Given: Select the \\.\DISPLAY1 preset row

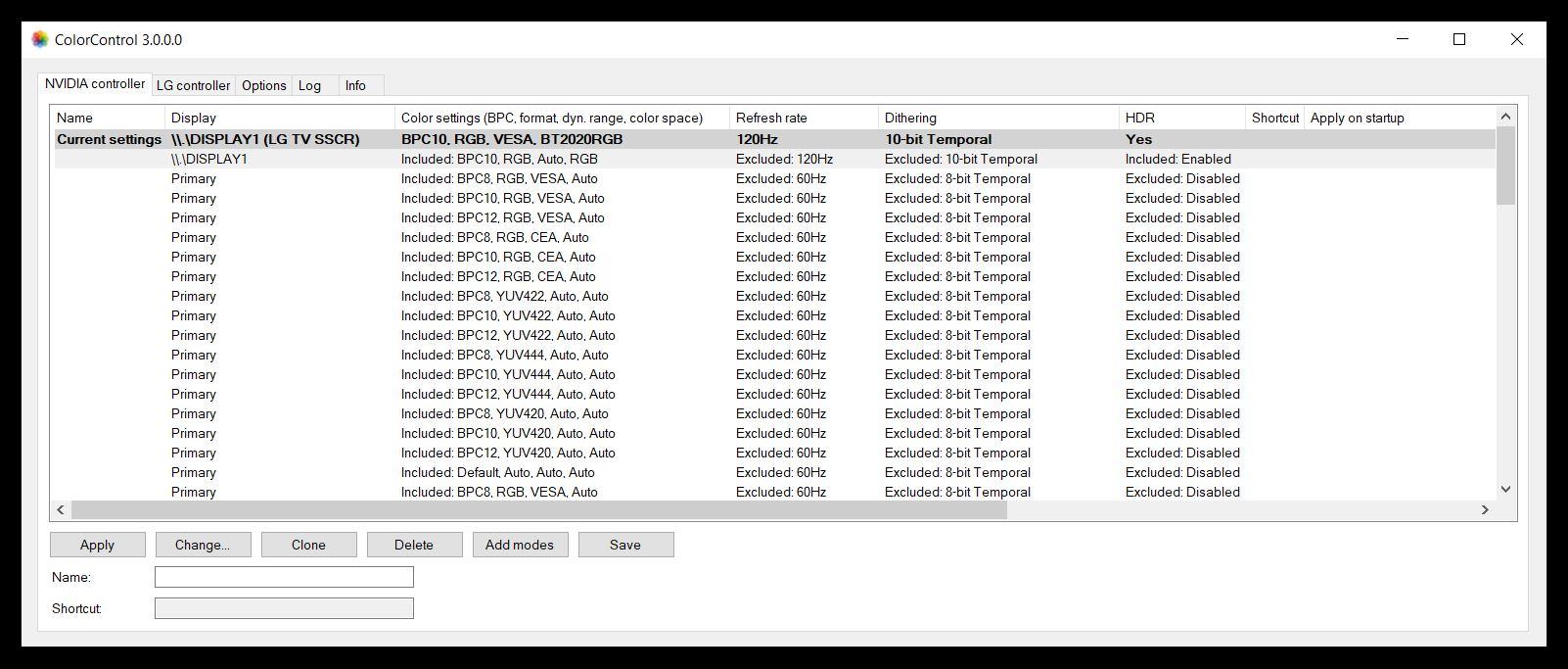Looking at the screenshot, I should 774,159.
